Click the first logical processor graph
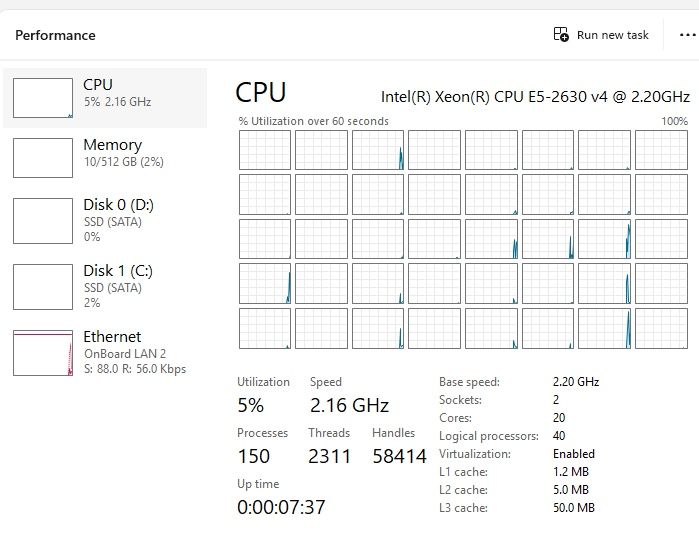Viewport: 699px width, 535px height. [x=265, y=150]
